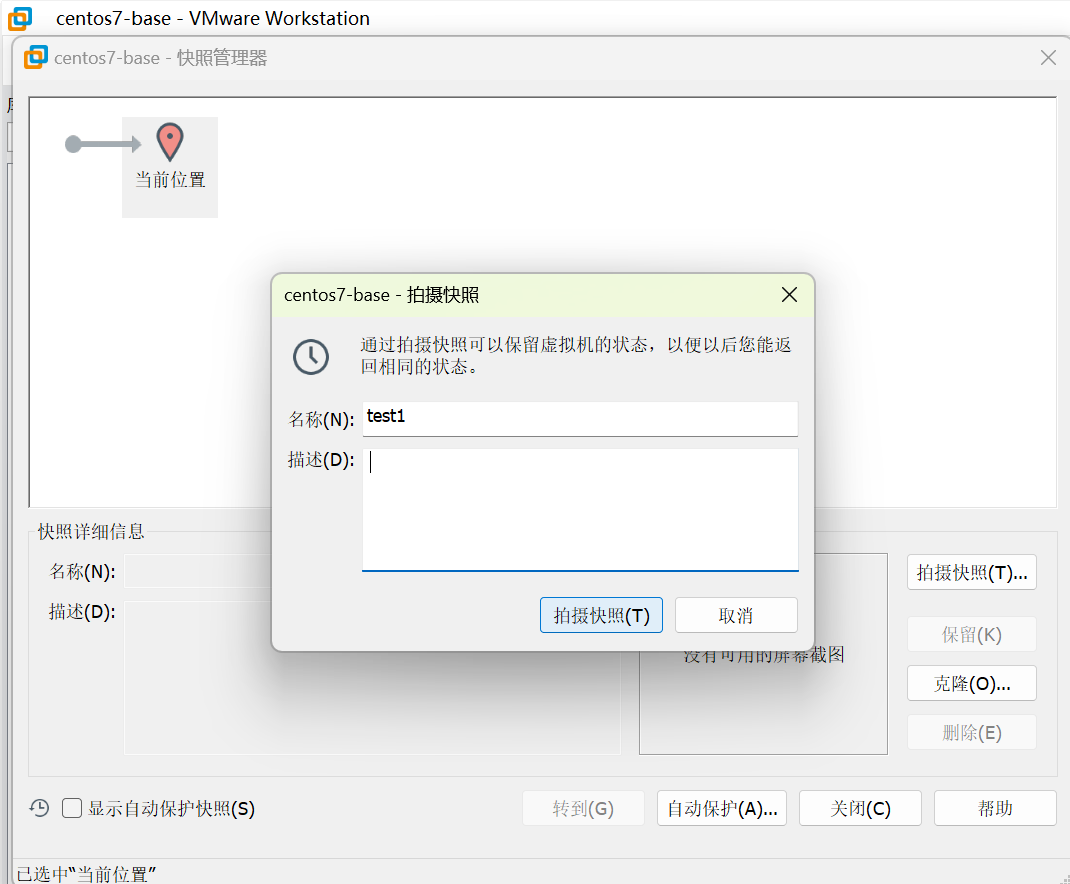The width and height of the screenshot is (1070, 884).
Task: Click the 转到(G) button
Action: pyautogui.click(x=583, y=808)
